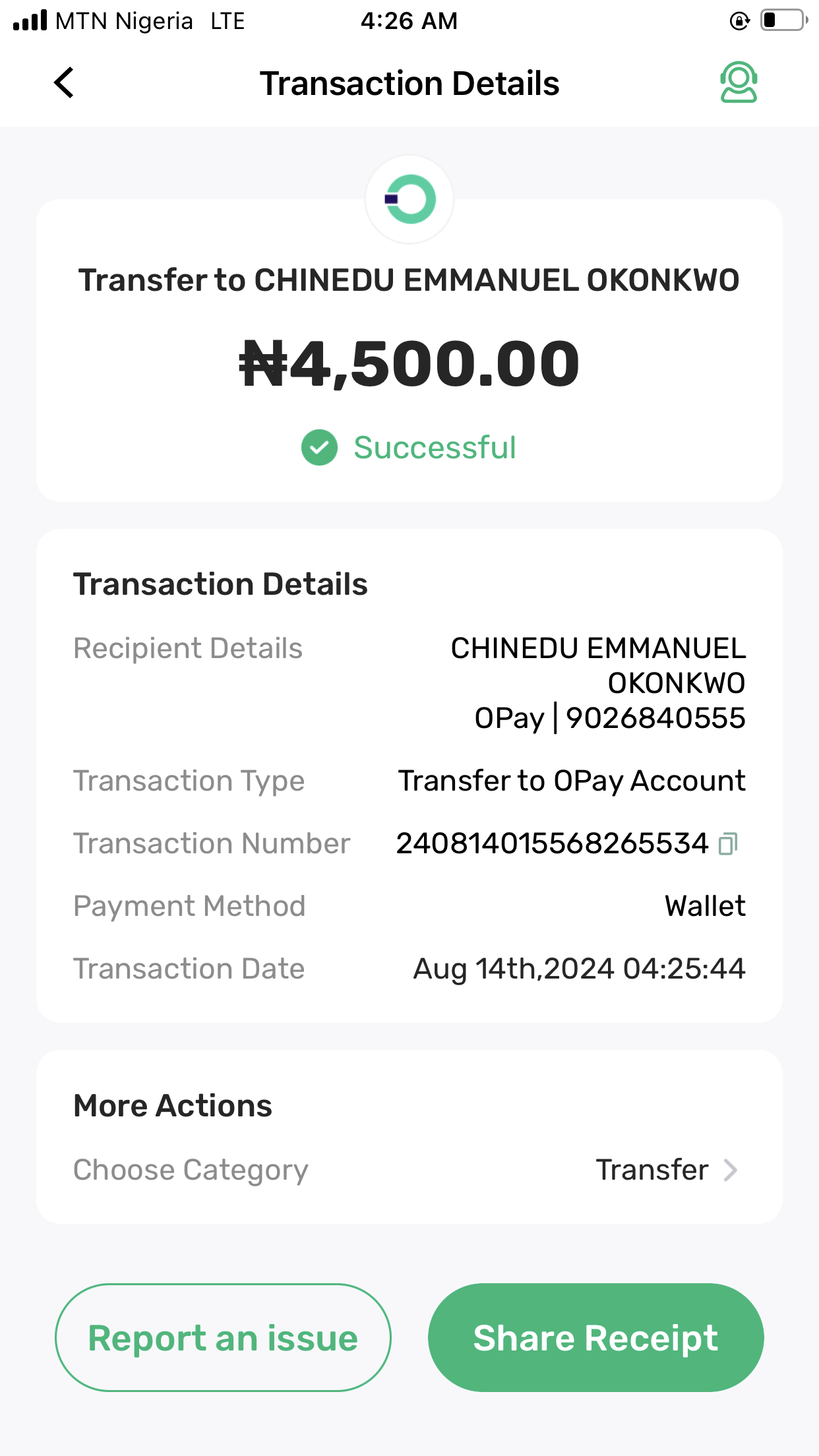Viewport: 819px width, 1456px height.
Task: Tap the green Successful checkmark icon
Action: point(320,448)
